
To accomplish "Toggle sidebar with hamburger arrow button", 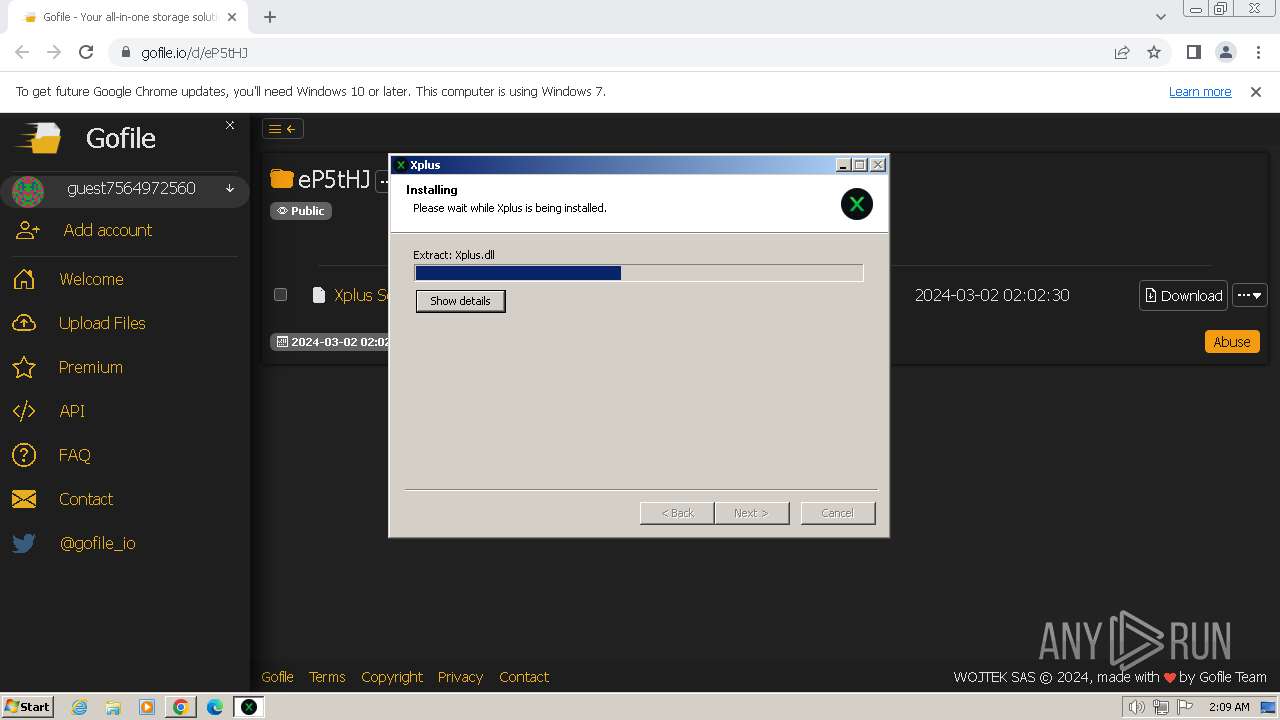I will pyautogui.click(x=283, y=129).
